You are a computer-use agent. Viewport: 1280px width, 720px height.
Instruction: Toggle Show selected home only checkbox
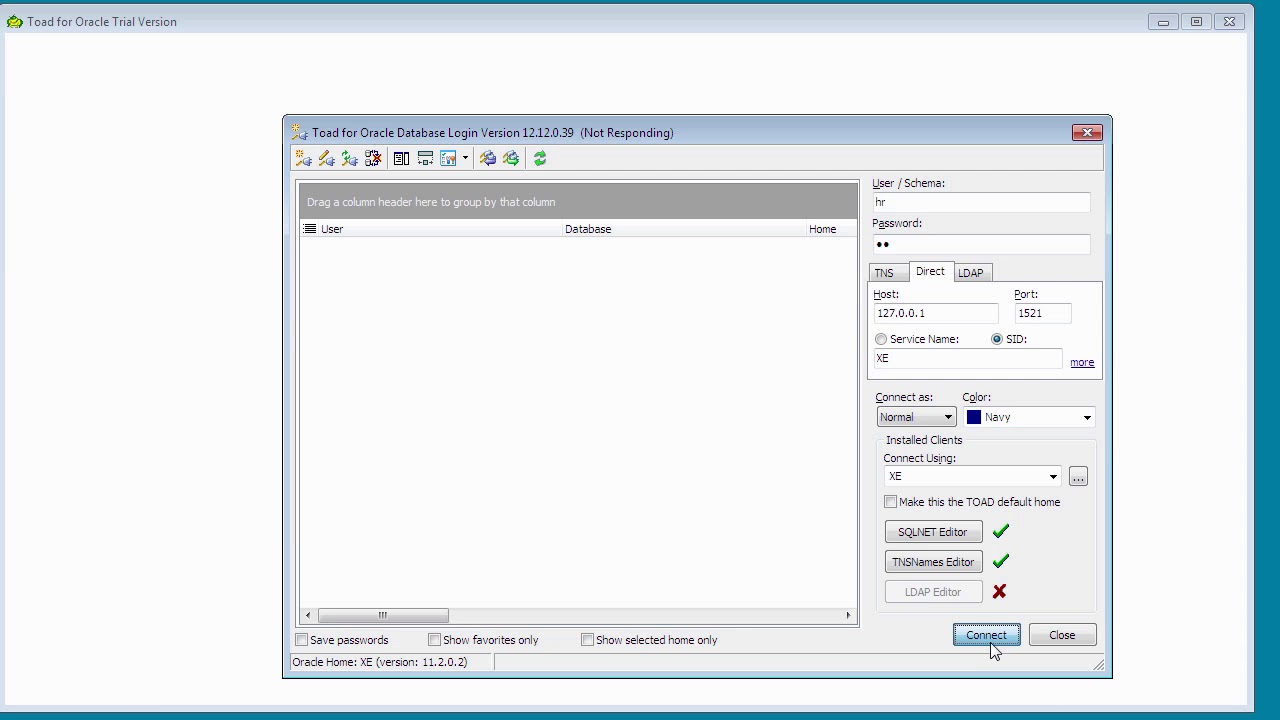click(x=588, y=640)
